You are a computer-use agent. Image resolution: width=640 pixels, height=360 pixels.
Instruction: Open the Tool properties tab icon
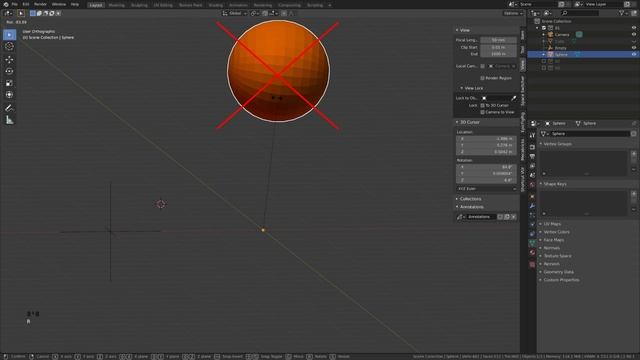[532, 136]
